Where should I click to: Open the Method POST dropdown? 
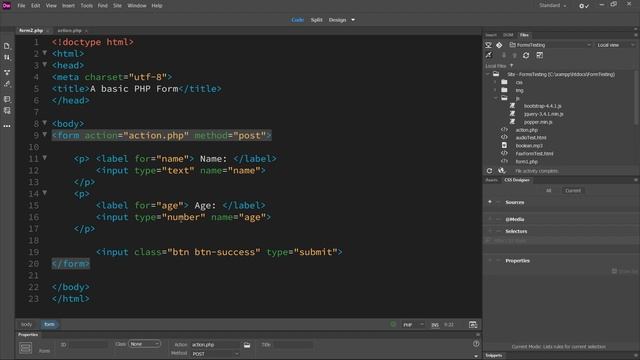[x=215, y=354]
